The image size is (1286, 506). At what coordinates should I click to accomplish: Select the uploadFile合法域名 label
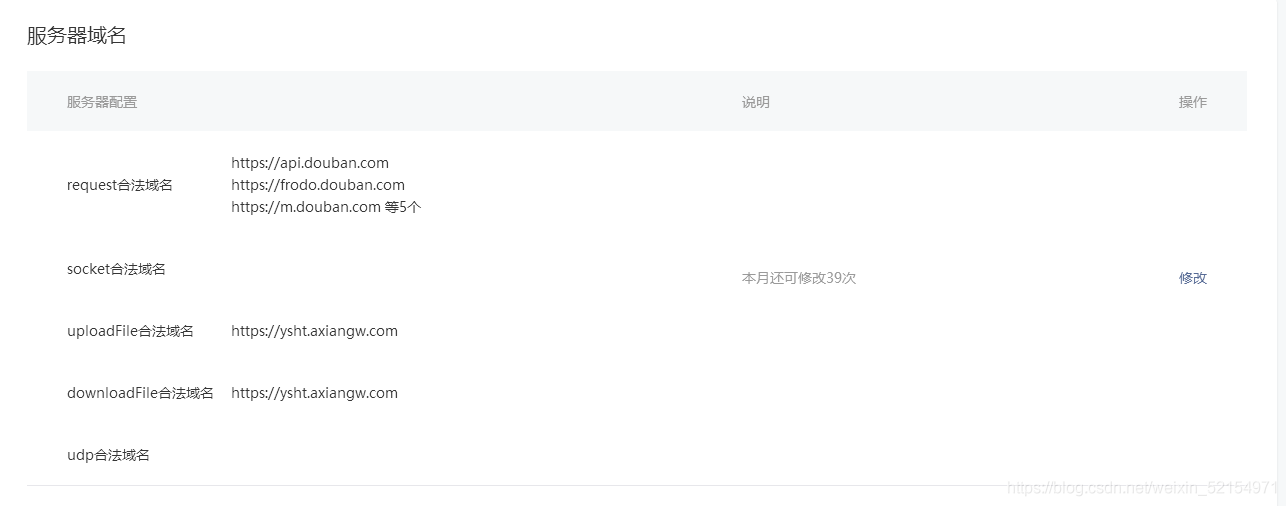(130, 331)
